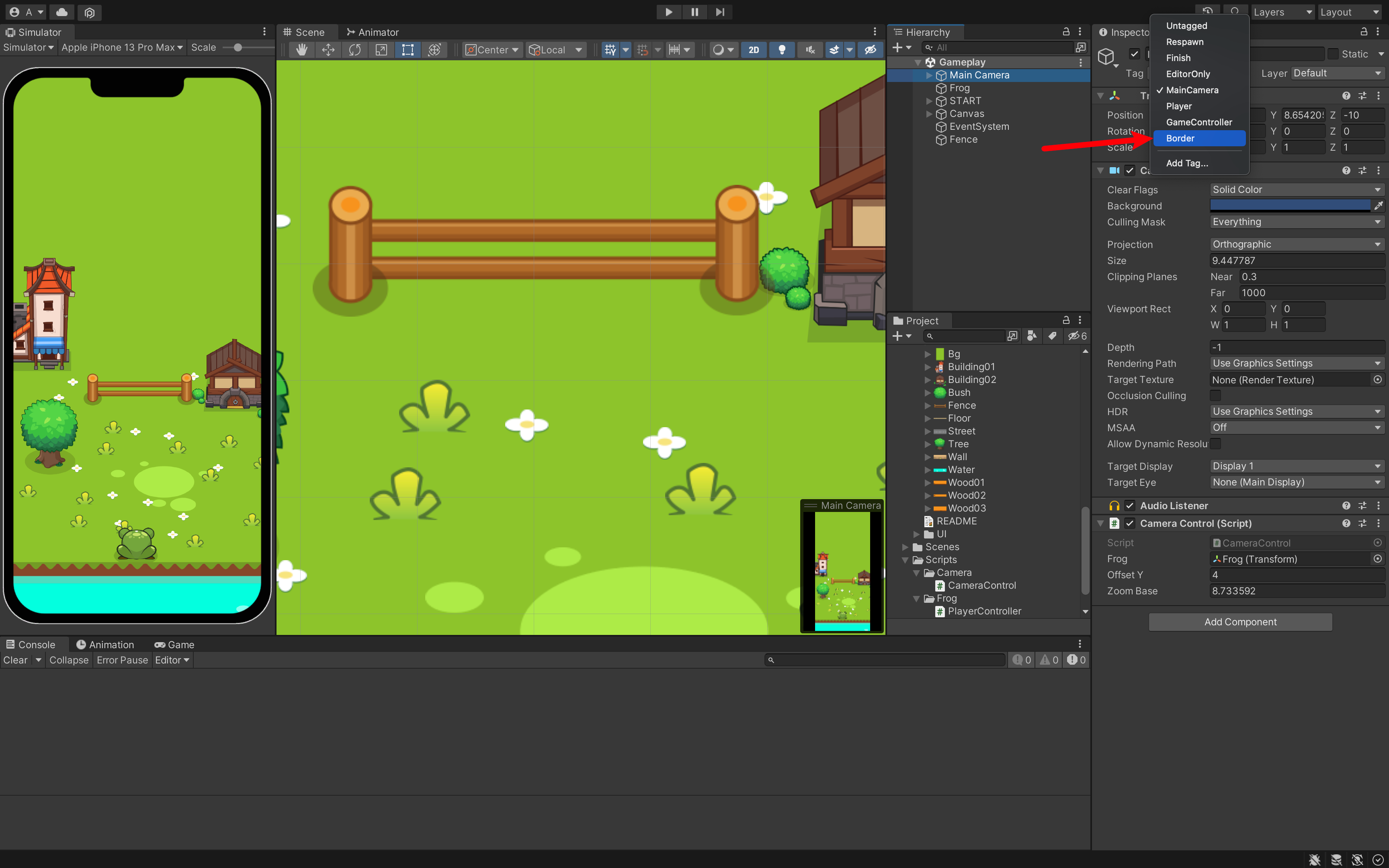Expand the Scenes folder in Project
Image resolution: width=1389 pixels, height=868 pixels.
pyautogui.click(x=905, y=547)
